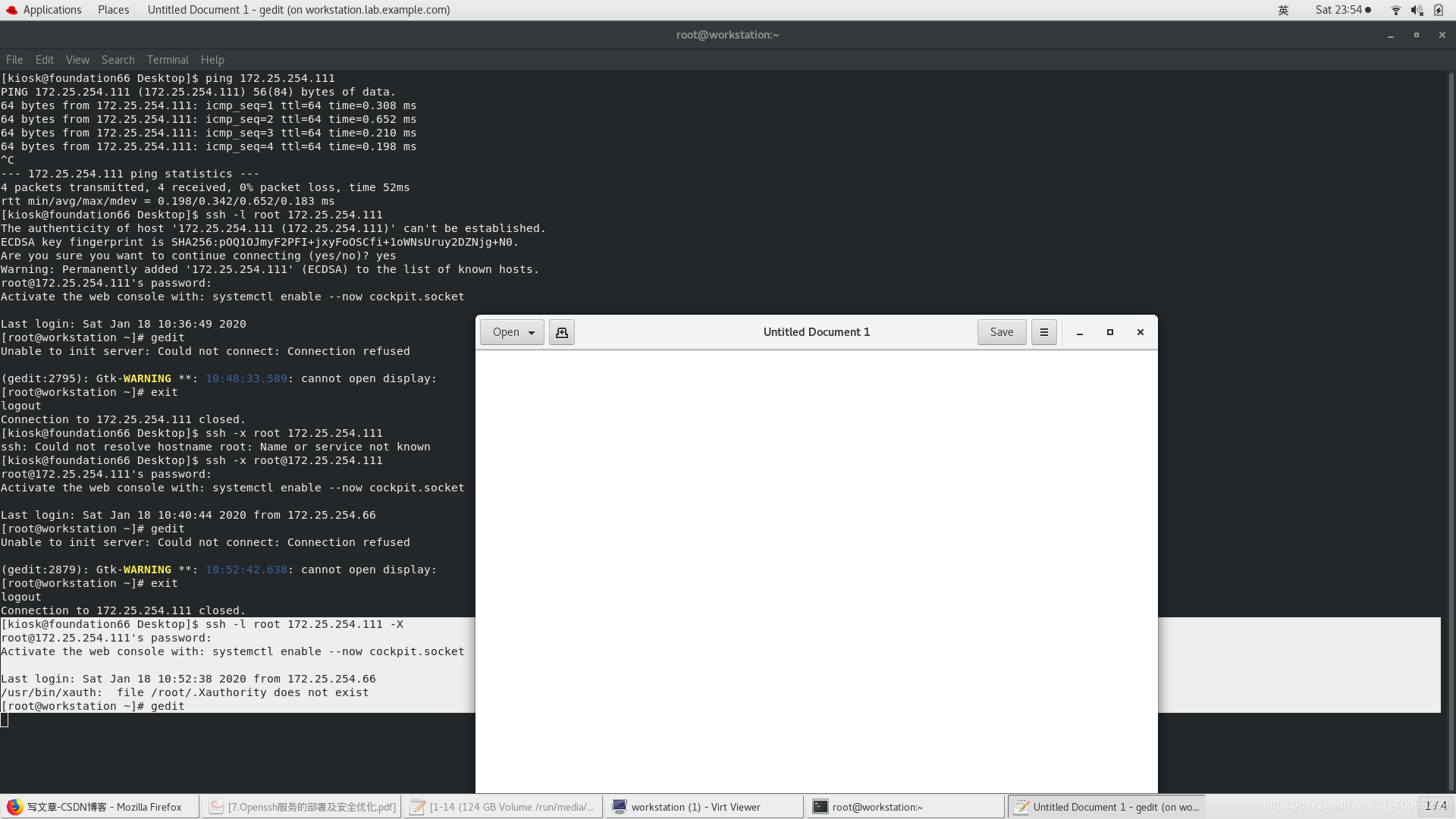
Task: Click the battery power icon in top bar
Action: coord(1439,10)
